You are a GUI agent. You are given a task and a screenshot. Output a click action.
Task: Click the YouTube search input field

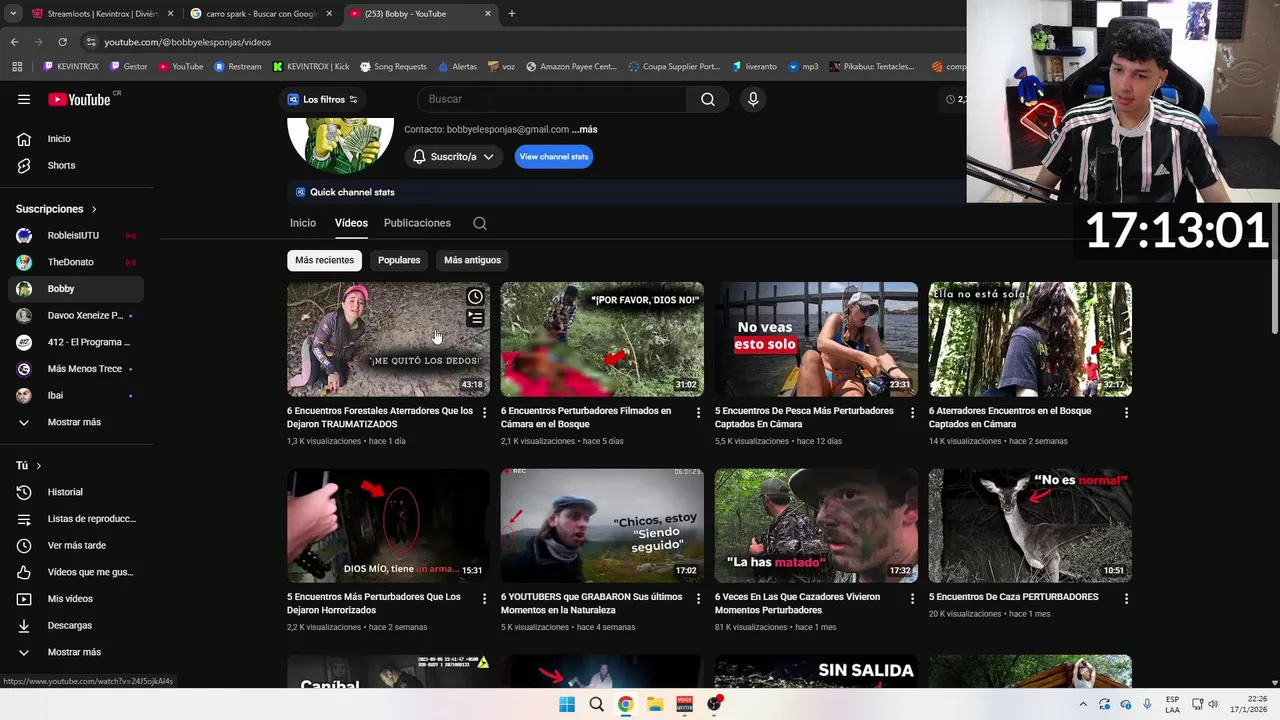[x=552, y=99]
